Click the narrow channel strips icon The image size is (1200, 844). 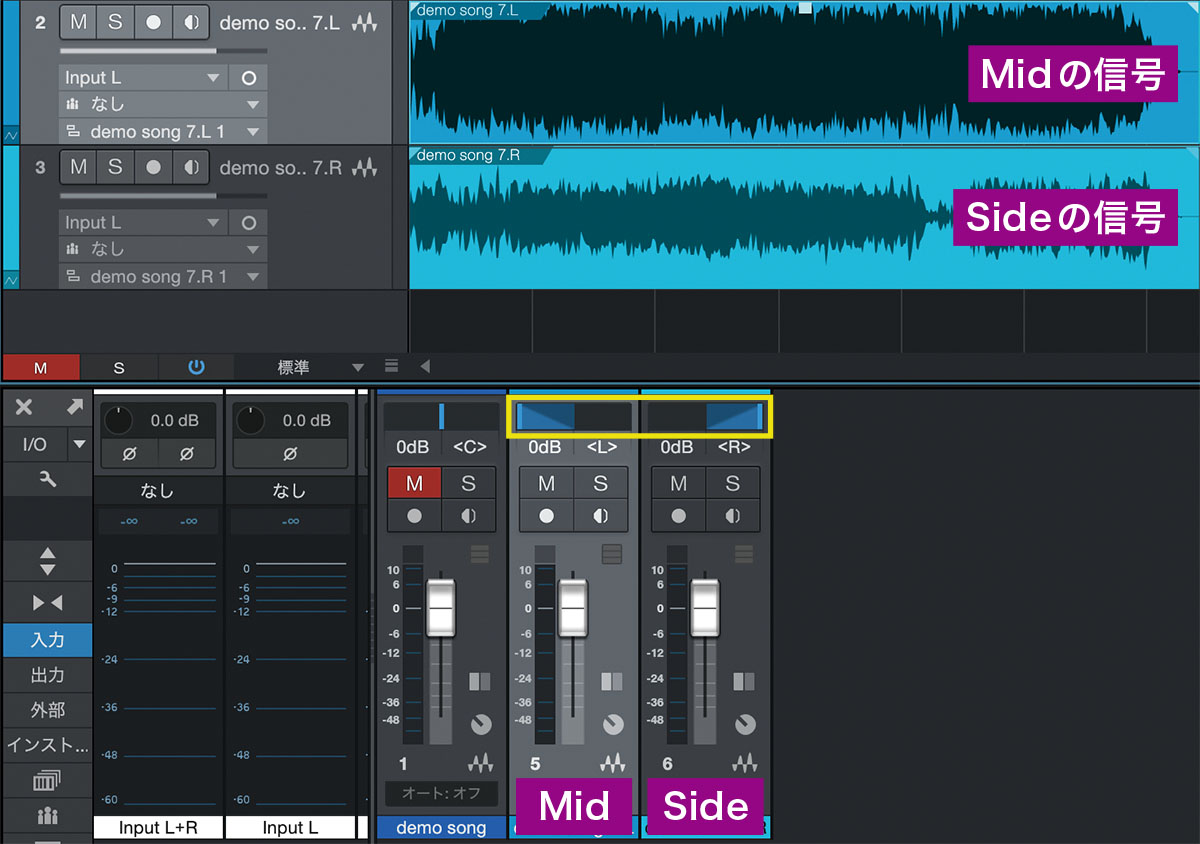point(47,602)
